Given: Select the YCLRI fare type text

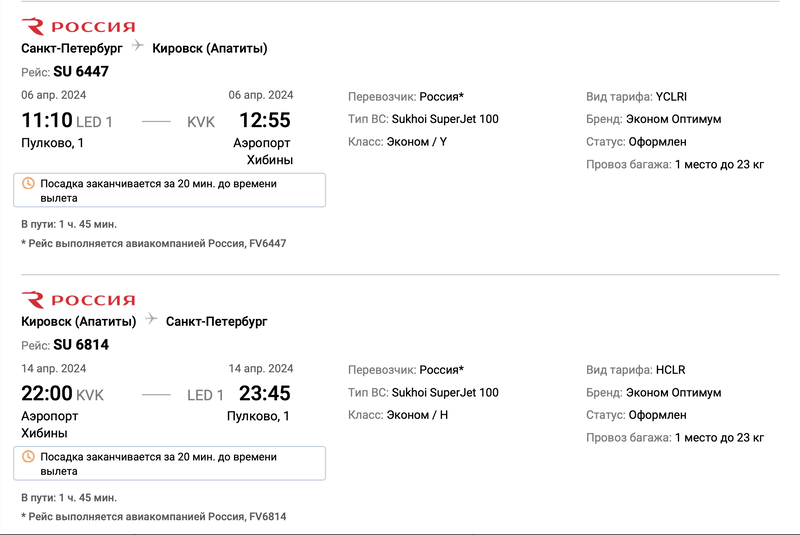Looking at the screenshot, I should (671, 97).
